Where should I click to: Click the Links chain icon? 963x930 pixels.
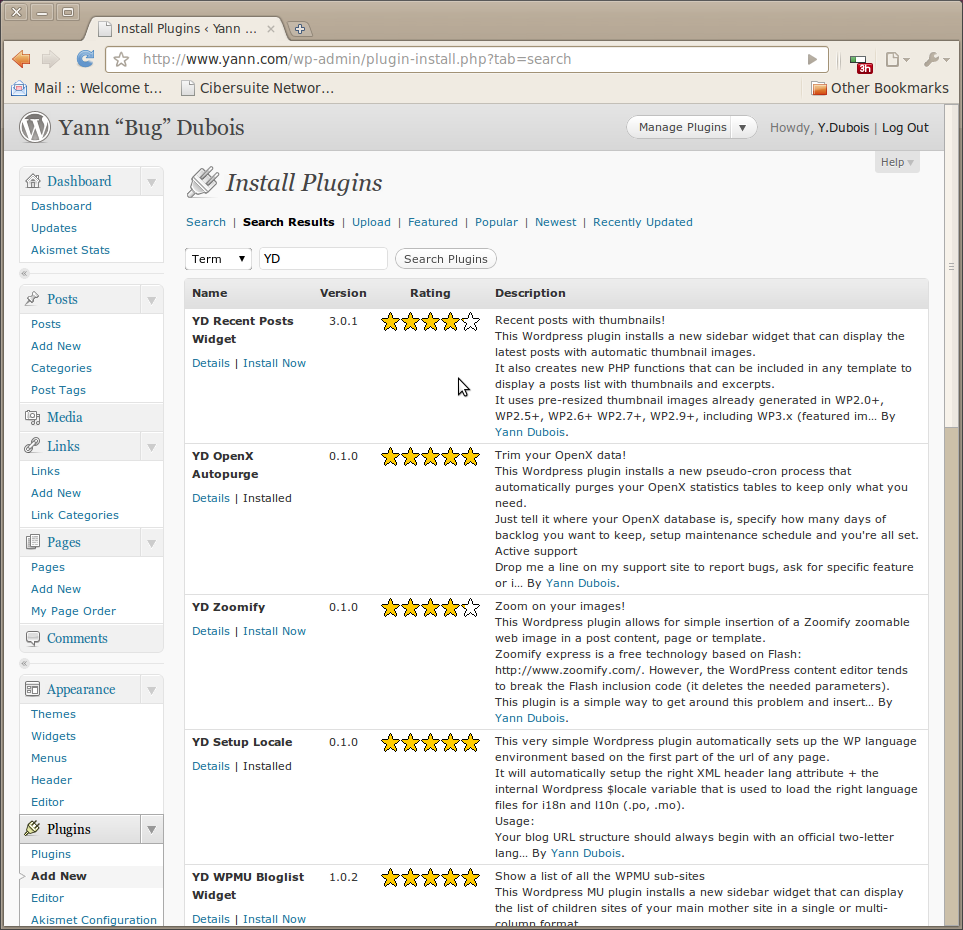point(33,446)
